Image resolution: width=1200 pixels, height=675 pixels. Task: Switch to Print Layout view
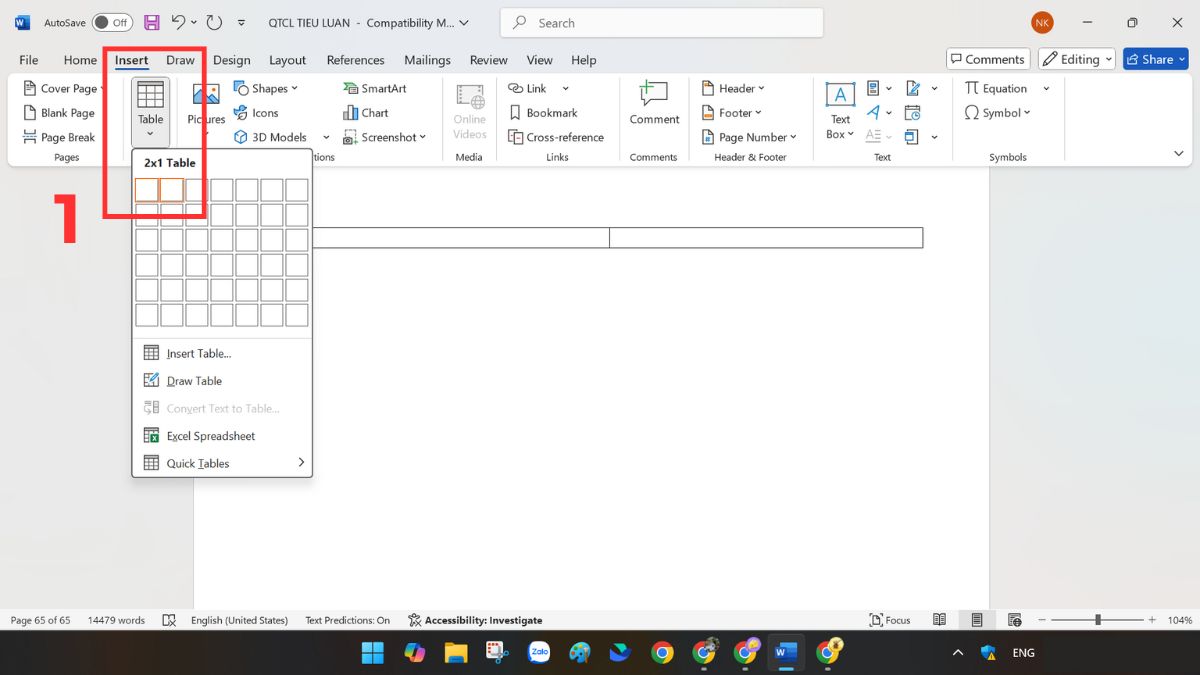coord(977,620)
